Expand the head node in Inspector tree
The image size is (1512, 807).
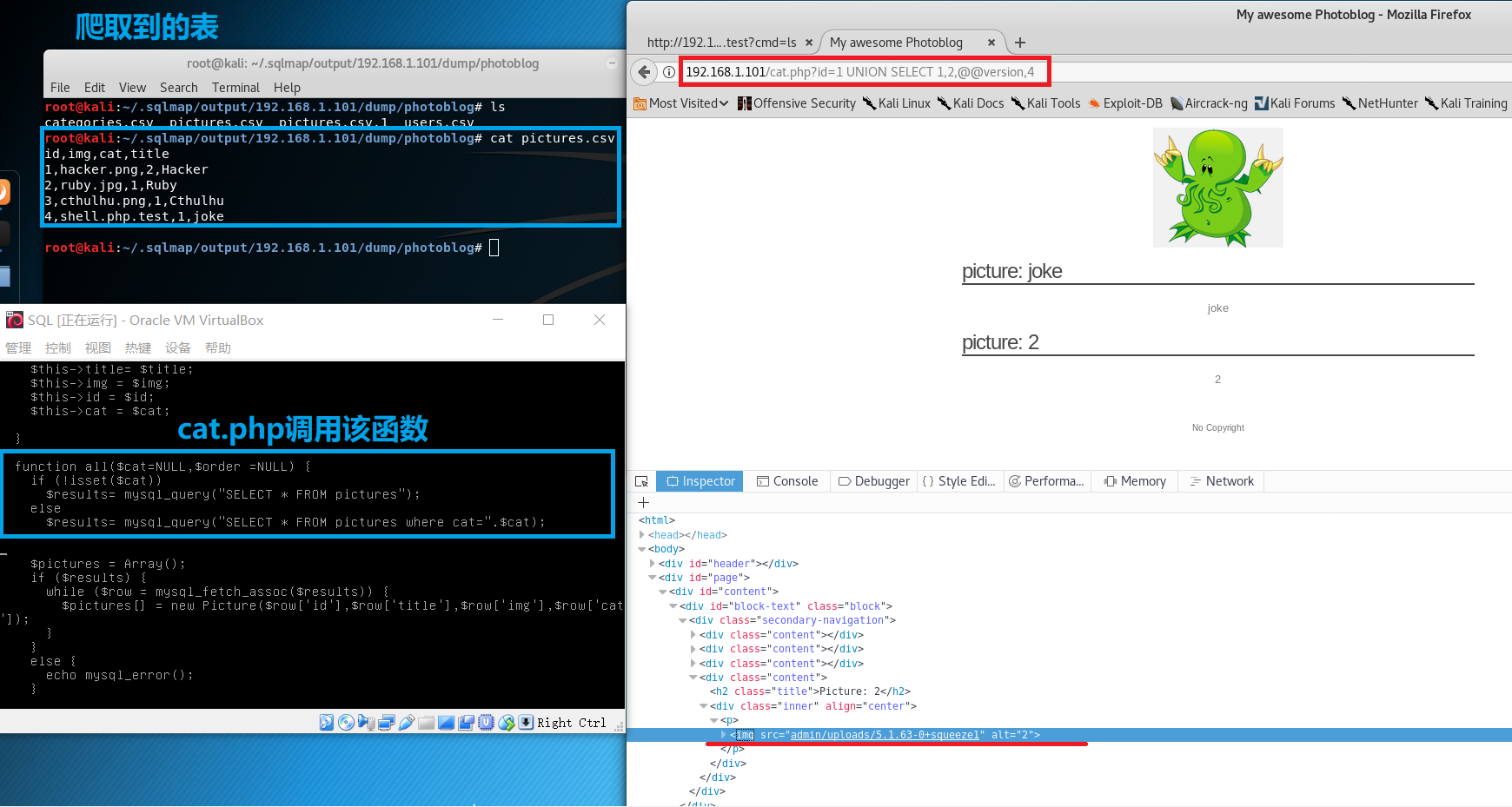coord(642,535)
